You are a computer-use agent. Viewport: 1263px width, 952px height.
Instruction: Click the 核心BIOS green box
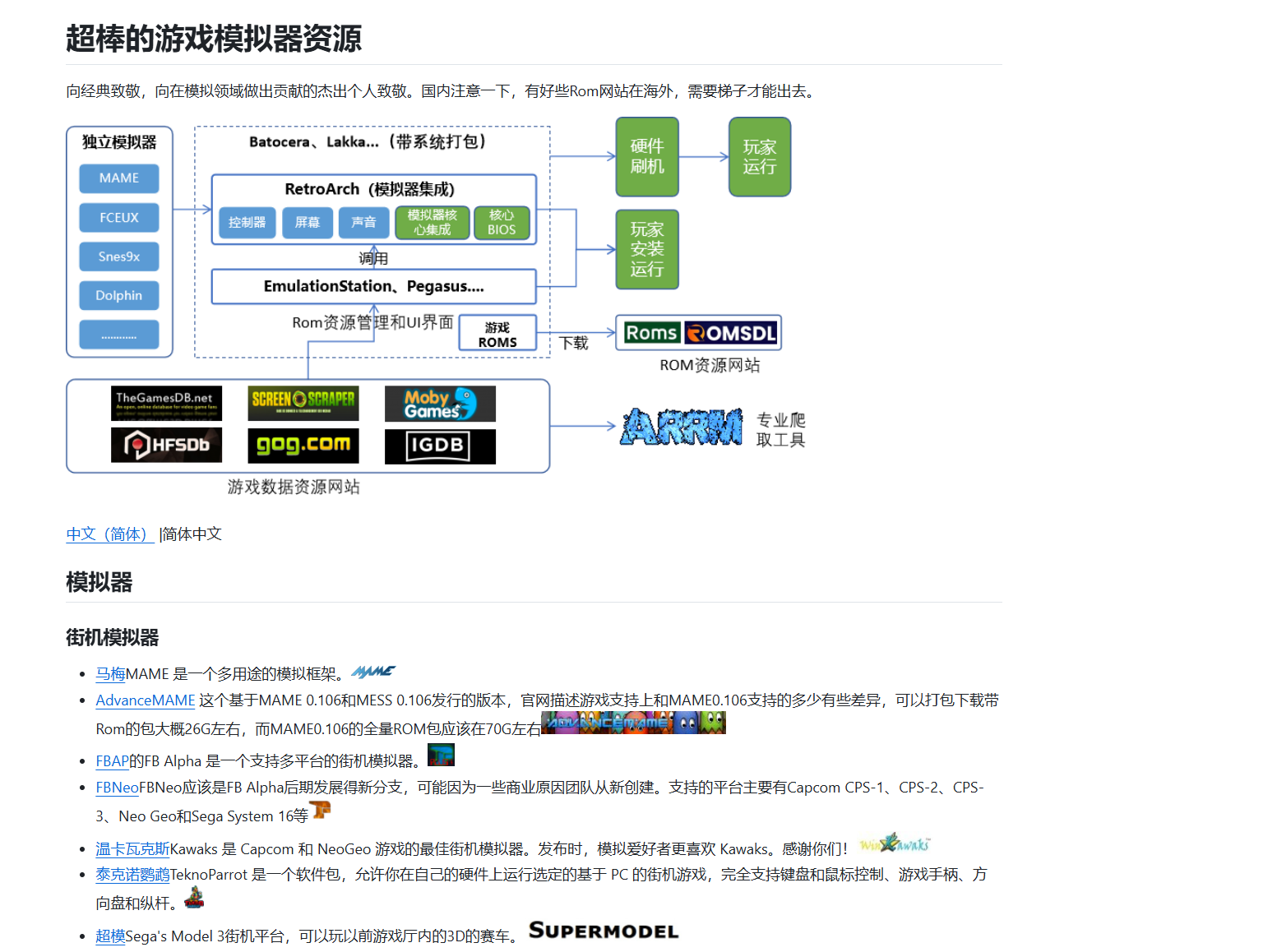click(x=502, y=223)
